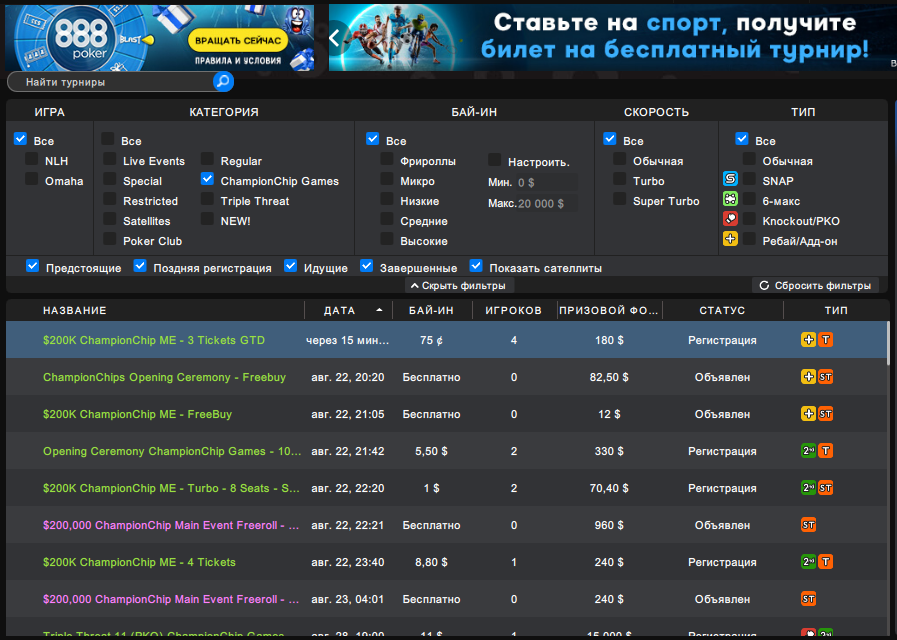Enable the Live Events category checkbox
Viewport: 897px width, 640px height.
[110, 159]
